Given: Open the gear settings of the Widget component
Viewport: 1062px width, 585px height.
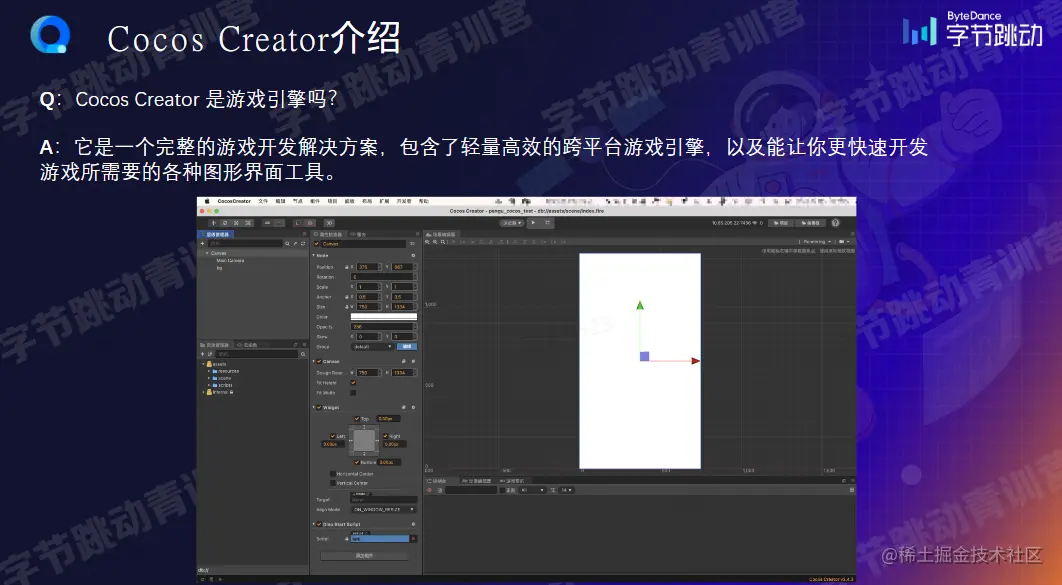Looking at the screenshot, I should [x=413, y=408].
